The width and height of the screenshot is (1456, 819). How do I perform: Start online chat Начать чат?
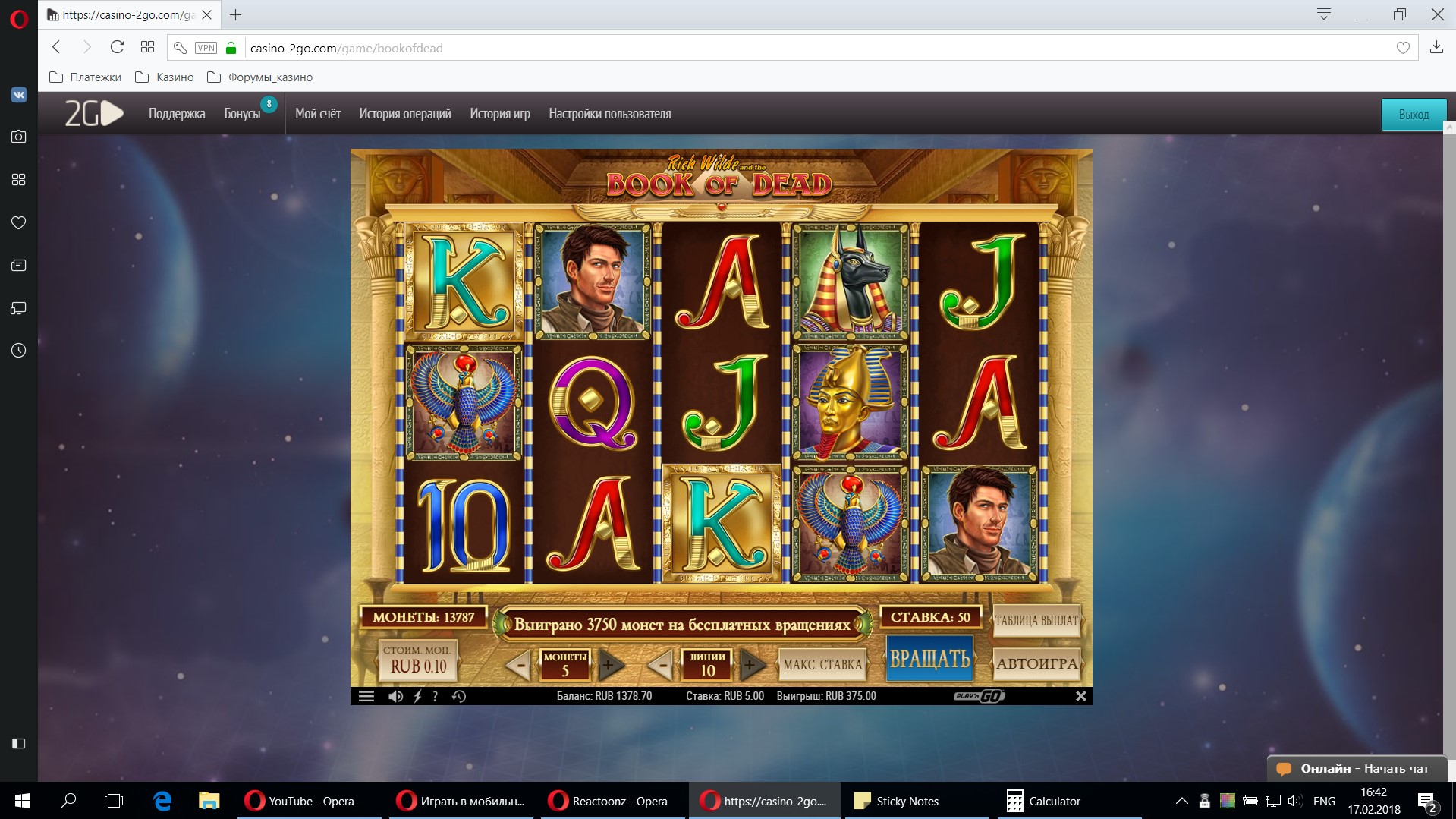tap(1357, 769)
